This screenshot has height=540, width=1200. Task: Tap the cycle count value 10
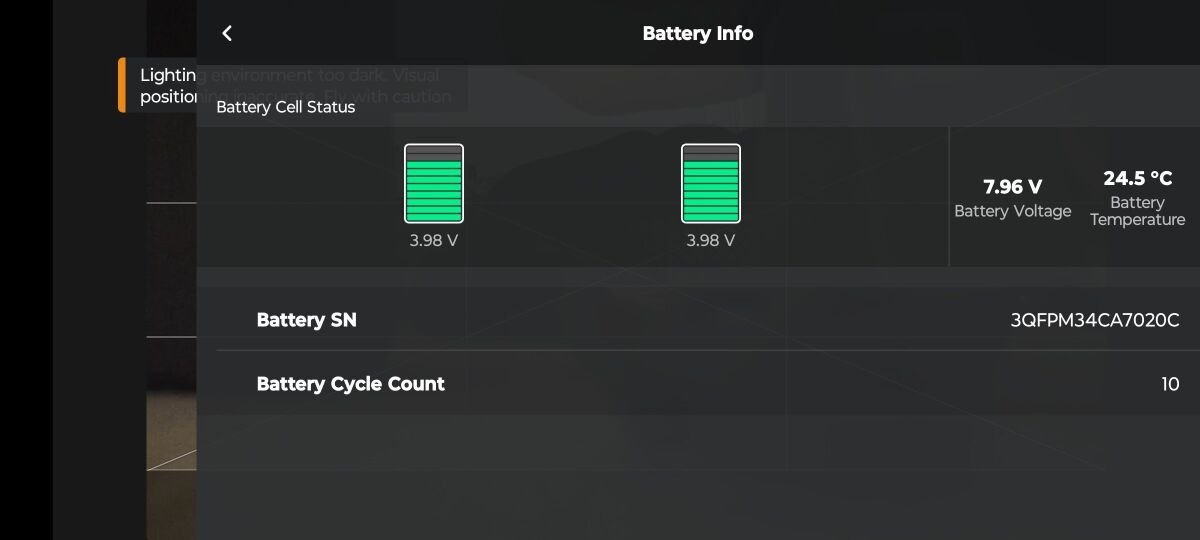coord(1170,384)
